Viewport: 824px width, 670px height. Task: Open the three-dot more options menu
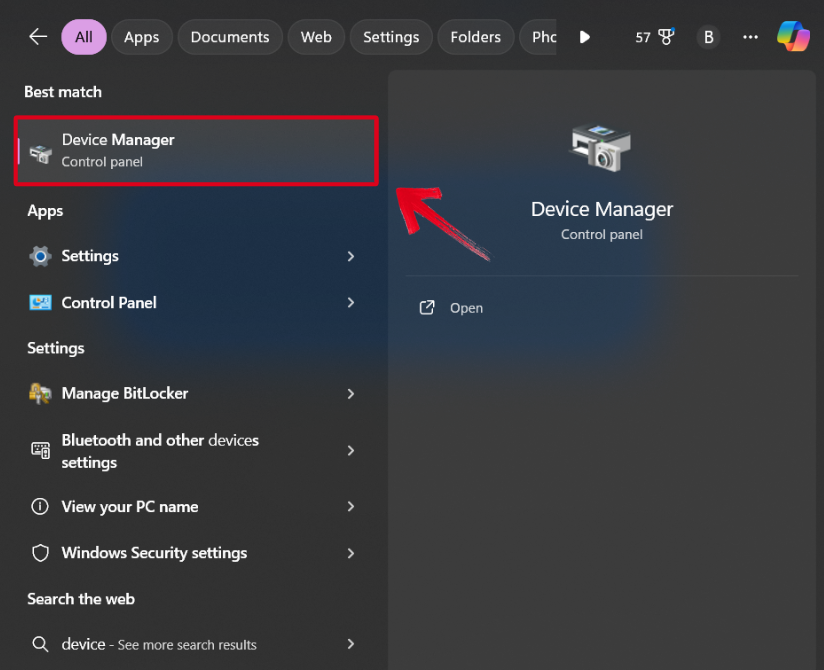pyautogui.click(x=750, y=37)
